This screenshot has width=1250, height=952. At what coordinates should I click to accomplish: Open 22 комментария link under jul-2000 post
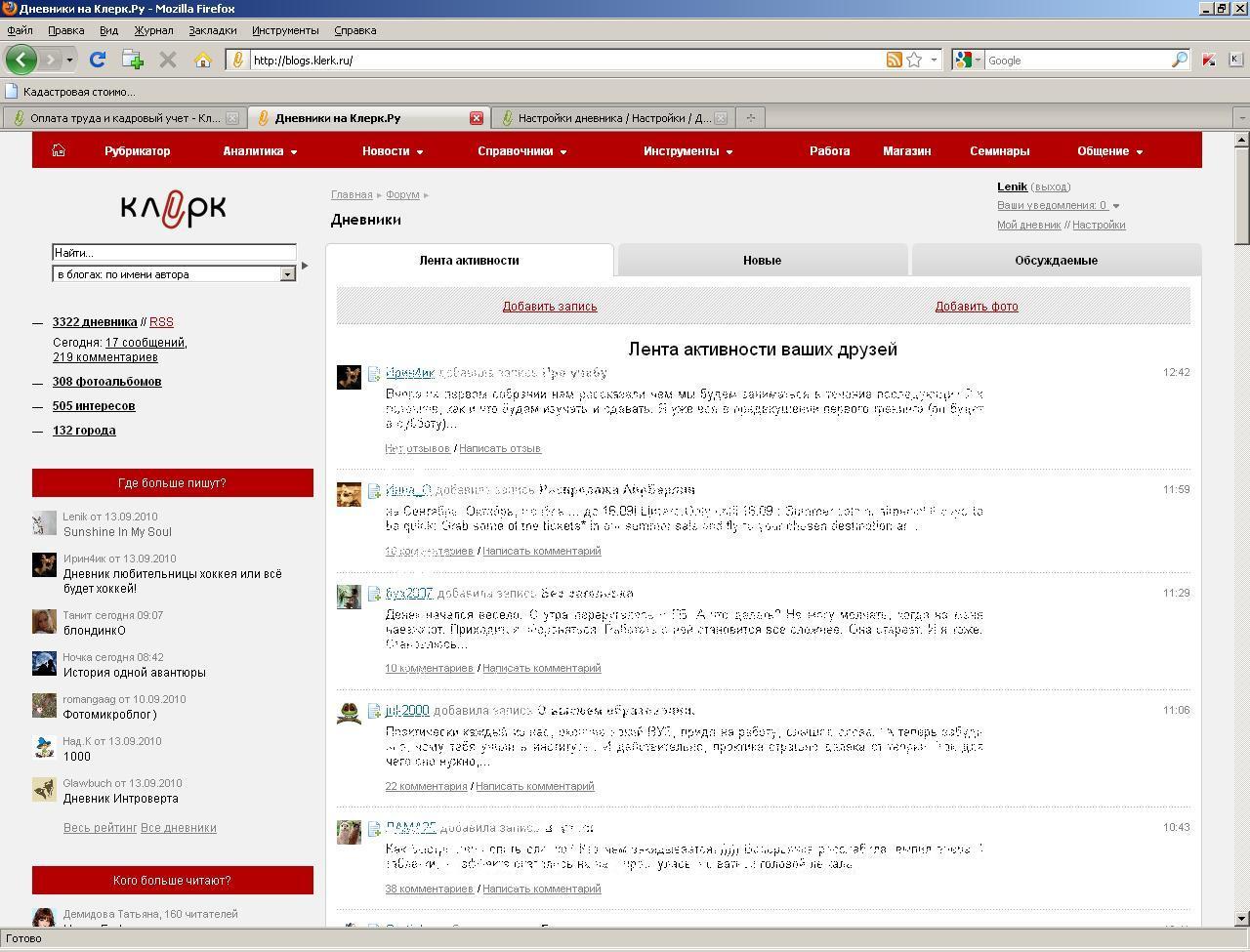point(426,786)
